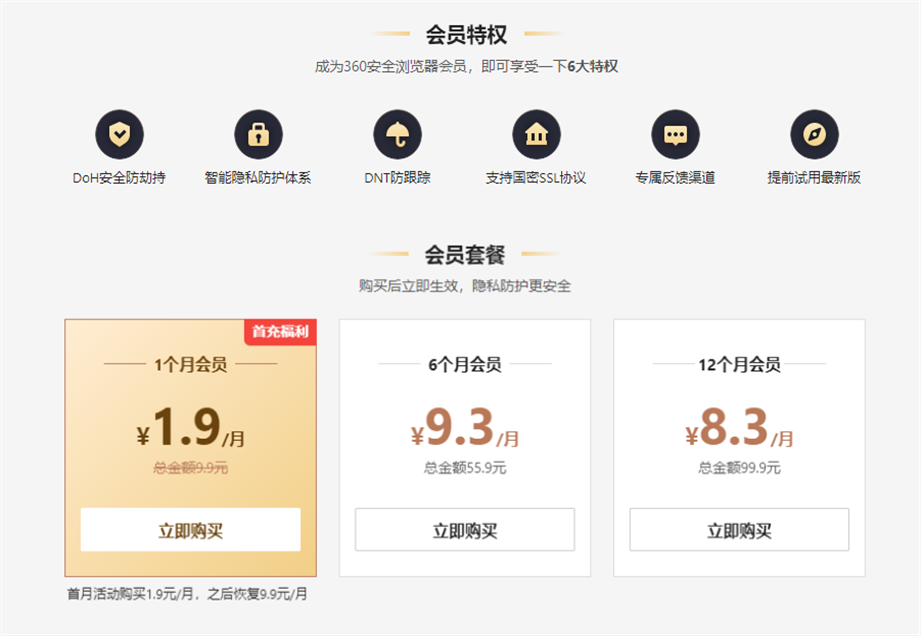Screen dimensions: 921x636
Task: Click the 首月活动购买1.9元/月 footnote
Action: click(x=187, y=594)
